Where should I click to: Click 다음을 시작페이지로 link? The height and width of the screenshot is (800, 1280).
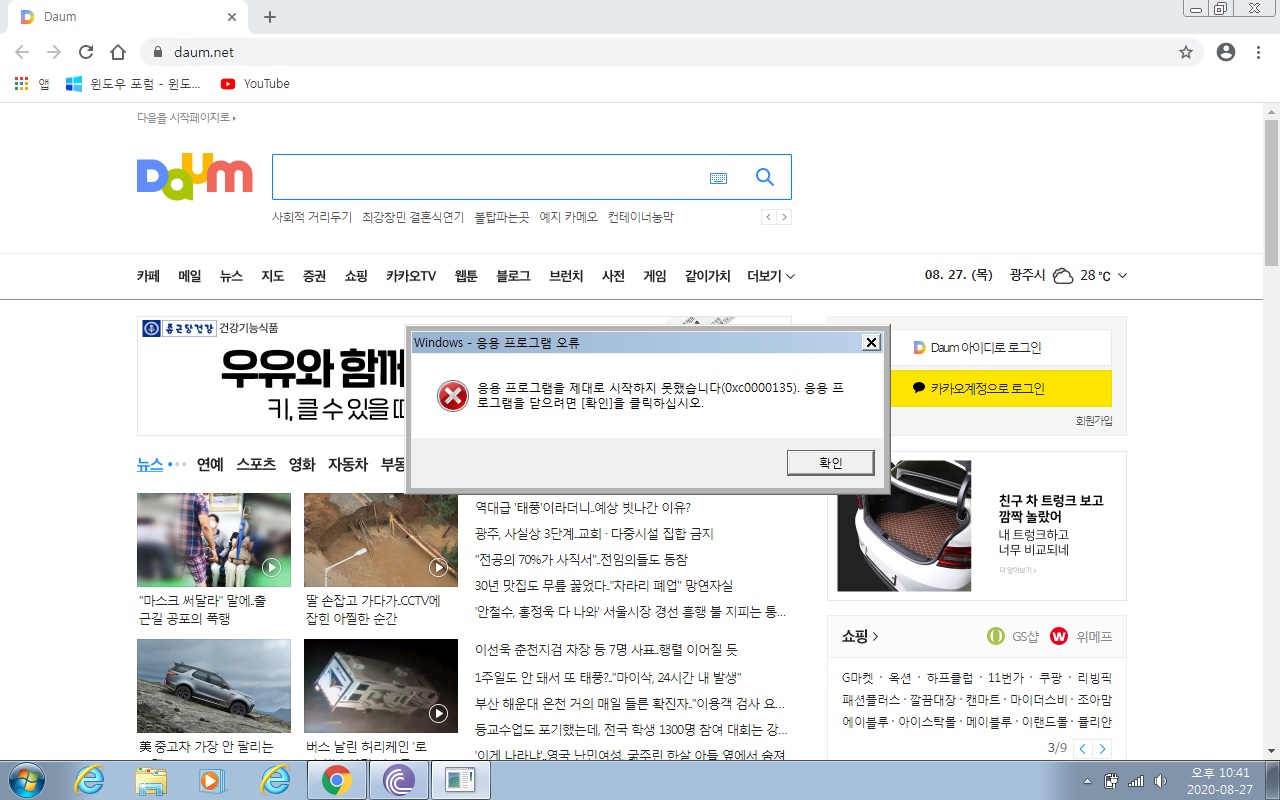(x=186, y=117)
